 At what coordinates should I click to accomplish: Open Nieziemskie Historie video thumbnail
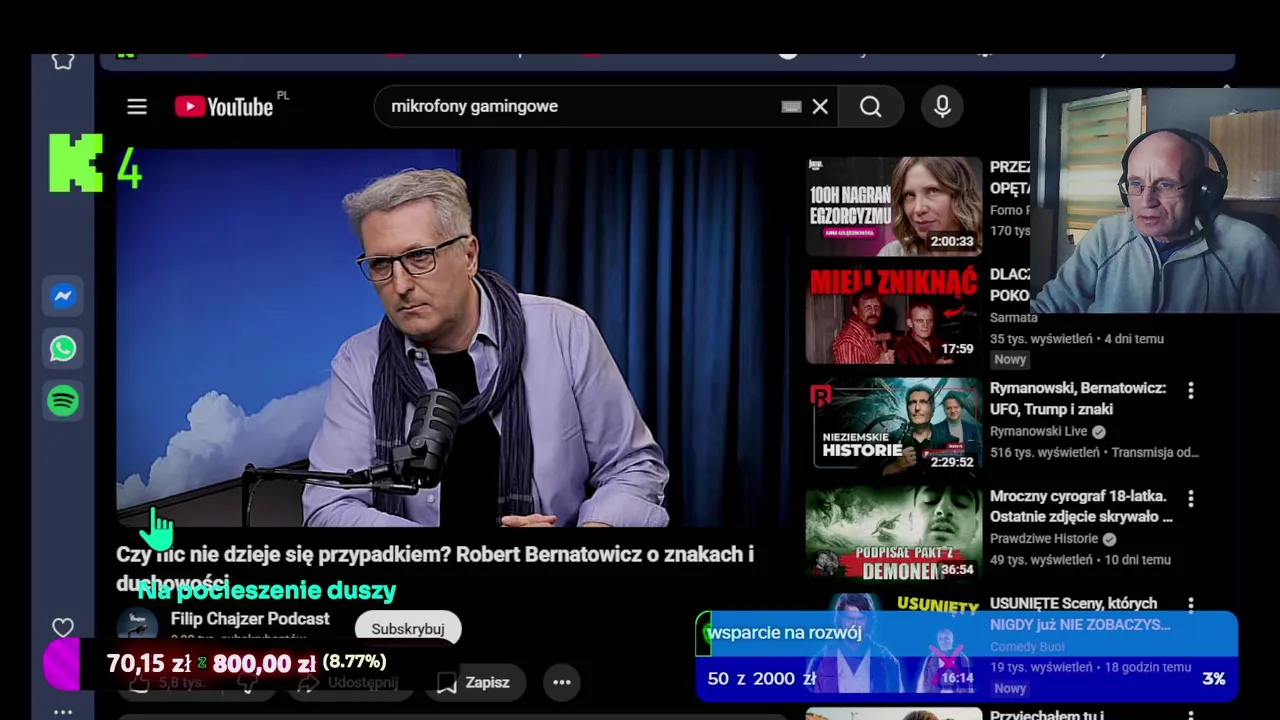click(x=894, y=425)
